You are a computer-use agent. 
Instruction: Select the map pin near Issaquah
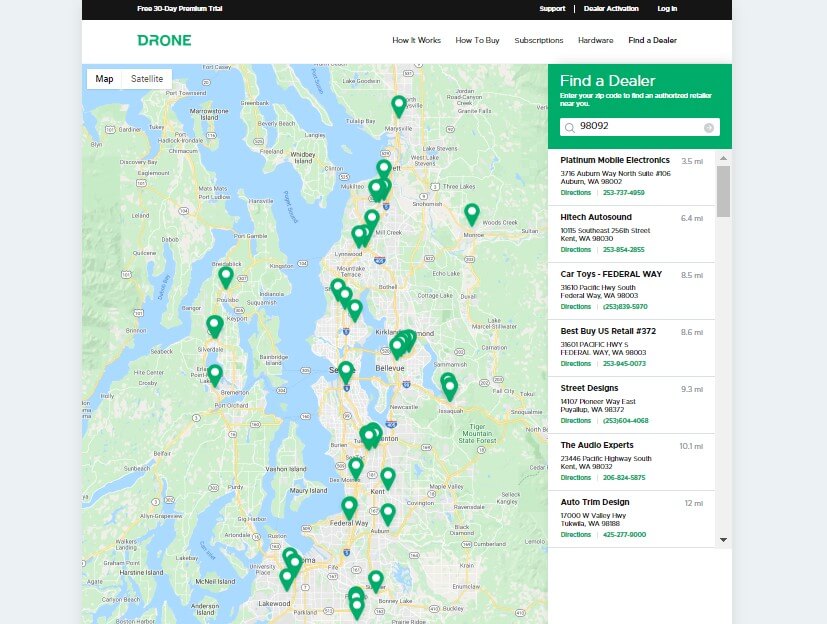(450, 390)
